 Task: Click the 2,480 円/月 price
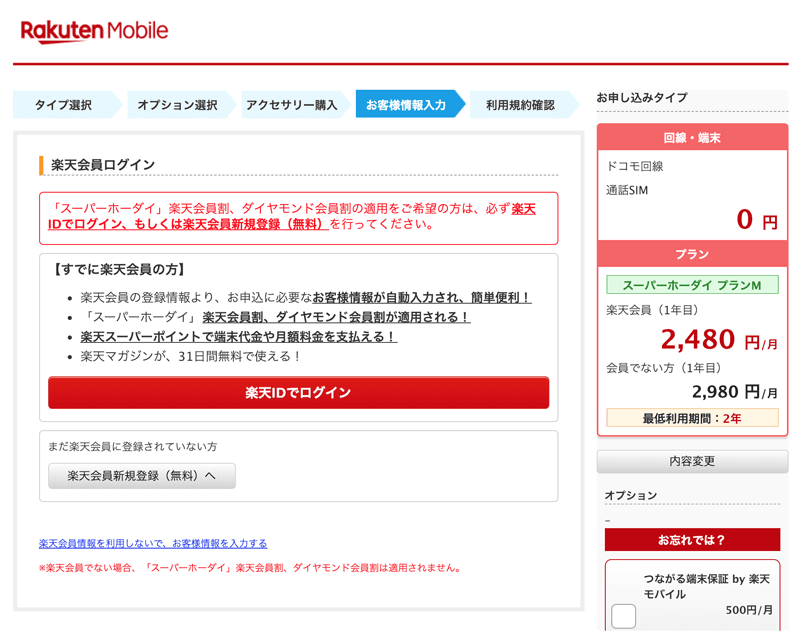pyautogui.click(x=719, y=340)
